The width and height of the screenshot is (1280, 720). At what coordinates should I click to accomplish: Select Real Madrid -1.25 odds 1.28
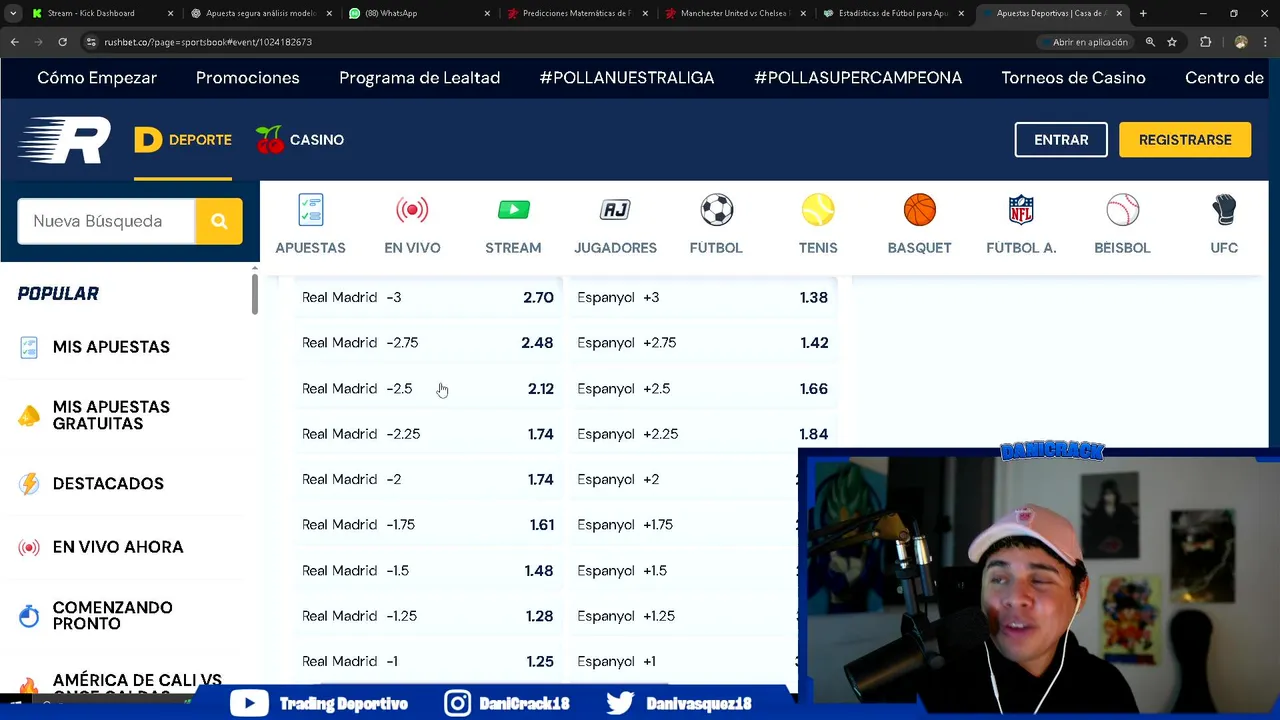click(428, 616)
